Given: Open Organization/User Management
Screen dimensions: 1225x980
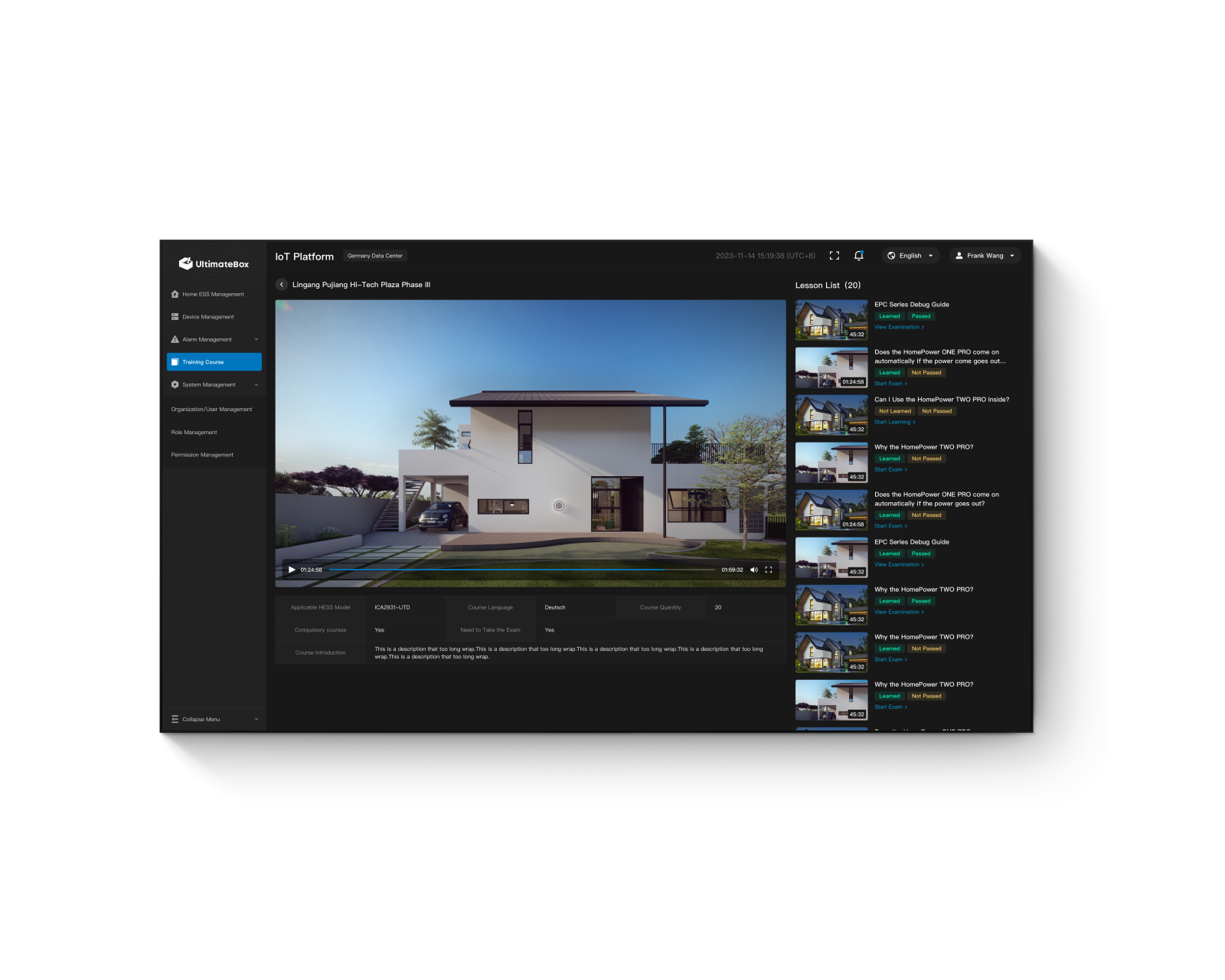Looking at the screenshot, I should pyautogui.click(x=211, y=410).
